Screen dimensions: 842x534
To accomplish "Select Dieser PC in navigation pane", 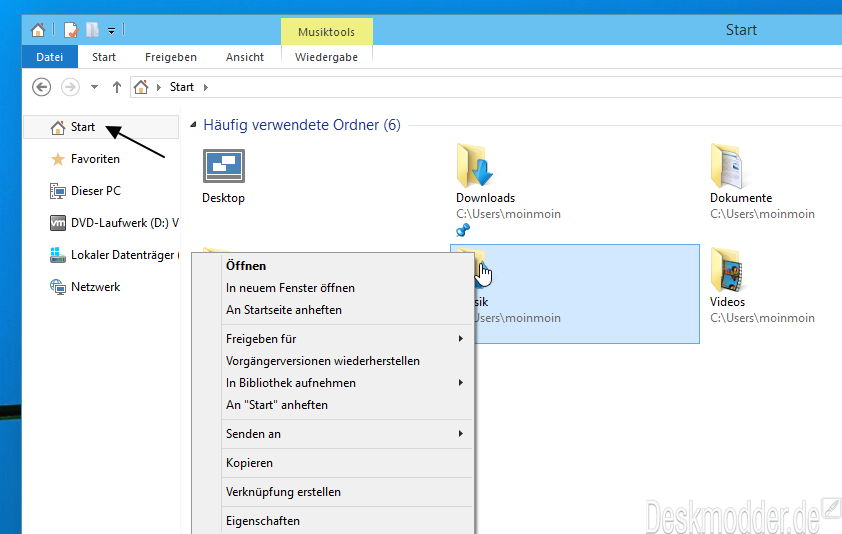I will (x=96, y=191).
